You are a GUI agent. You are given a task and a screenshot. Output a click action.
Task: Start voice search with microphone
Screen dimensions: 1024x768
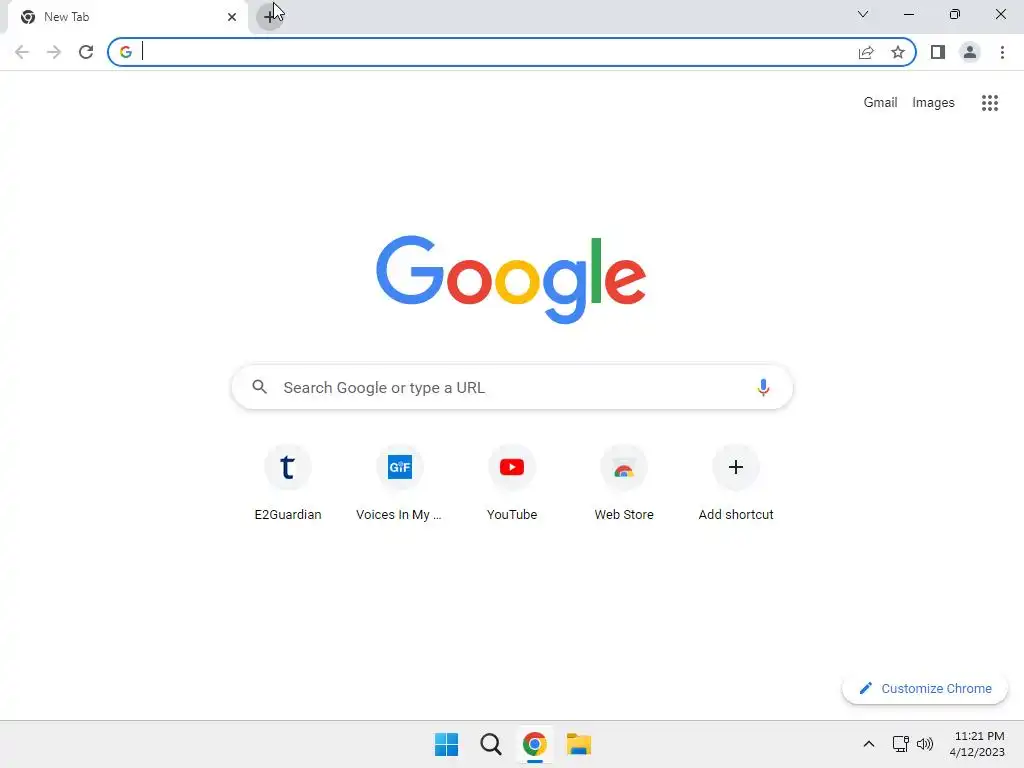tap(763, 387)
